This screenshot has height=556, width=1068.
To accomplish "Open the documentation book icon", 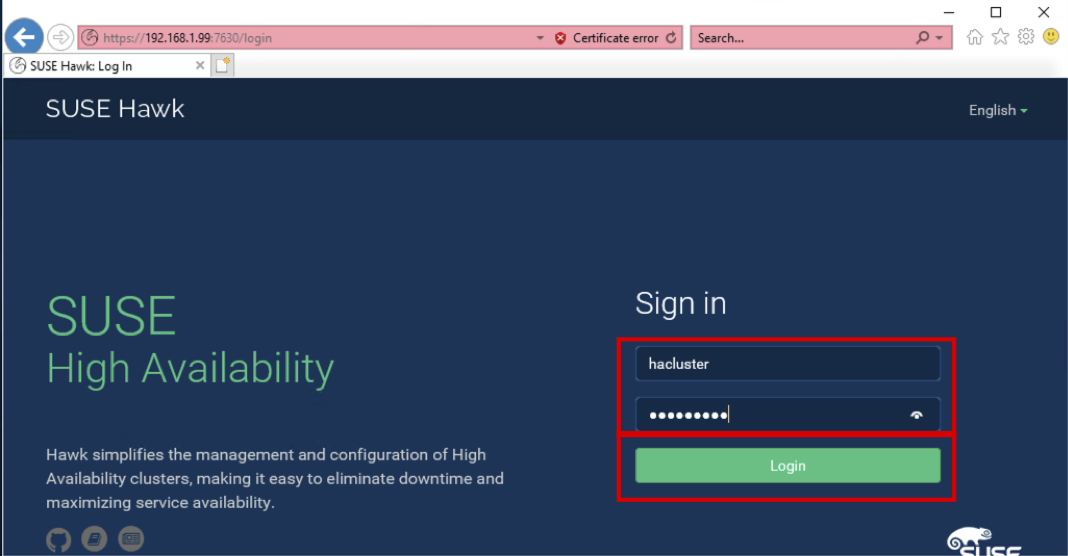I will pyautogui.click(x=95, y=540).
